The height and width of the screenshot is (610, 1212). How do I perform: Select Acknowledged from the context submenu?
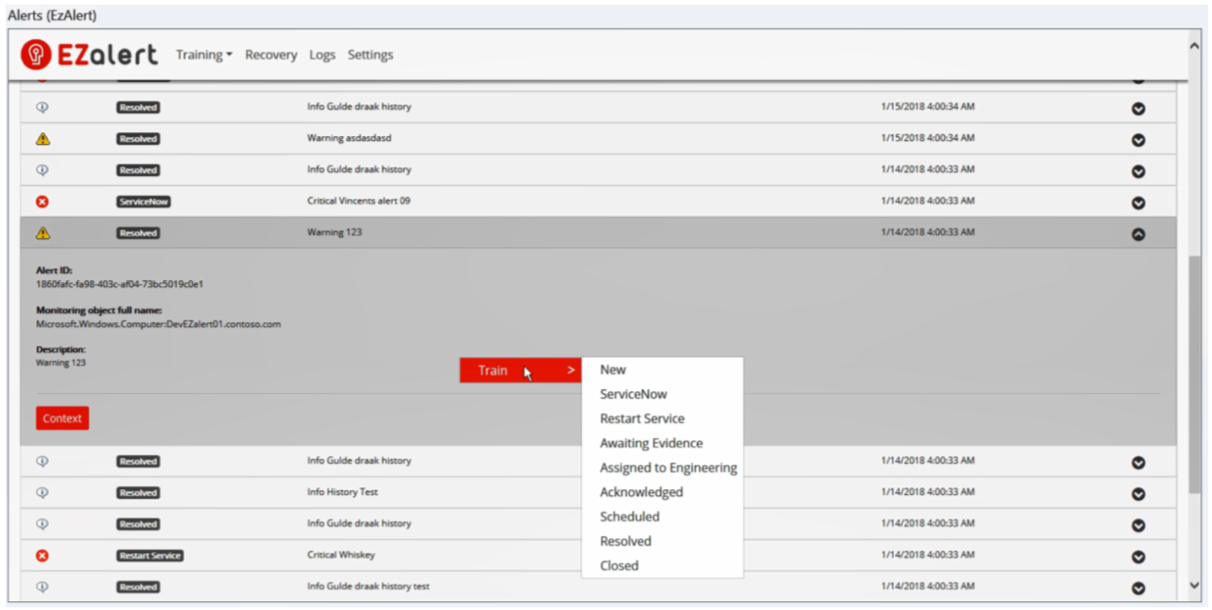click(641, 492)
